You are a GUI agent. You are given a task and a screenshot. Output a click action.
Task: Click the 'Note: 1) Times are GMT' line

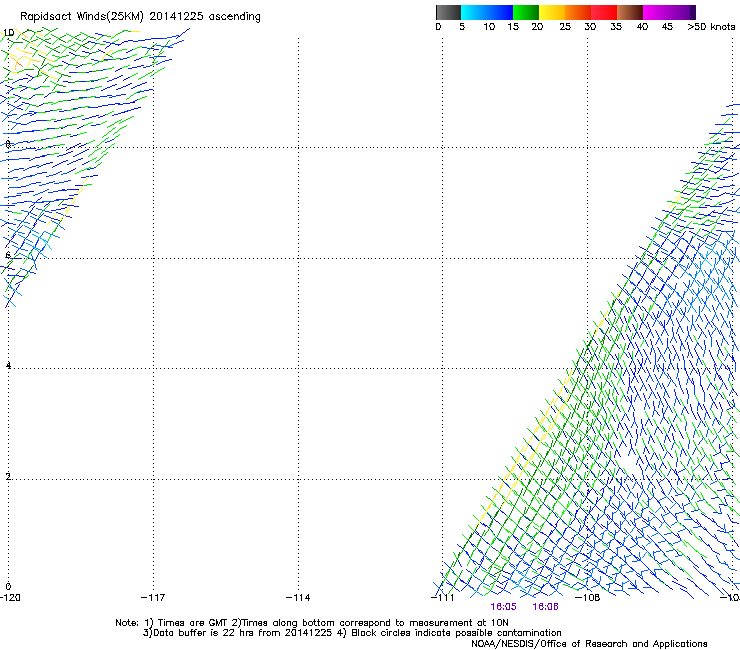coord(312,623)
